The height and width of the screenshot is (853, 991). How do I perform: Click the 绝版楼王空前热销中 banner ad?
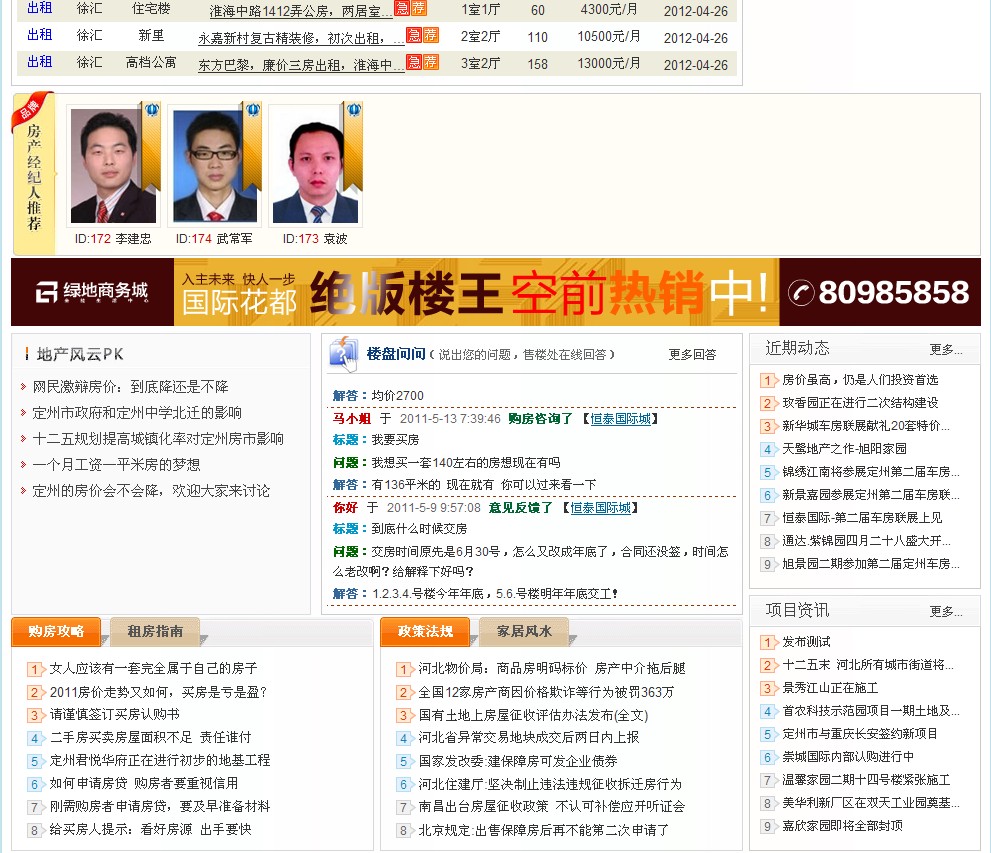(496, 292)
